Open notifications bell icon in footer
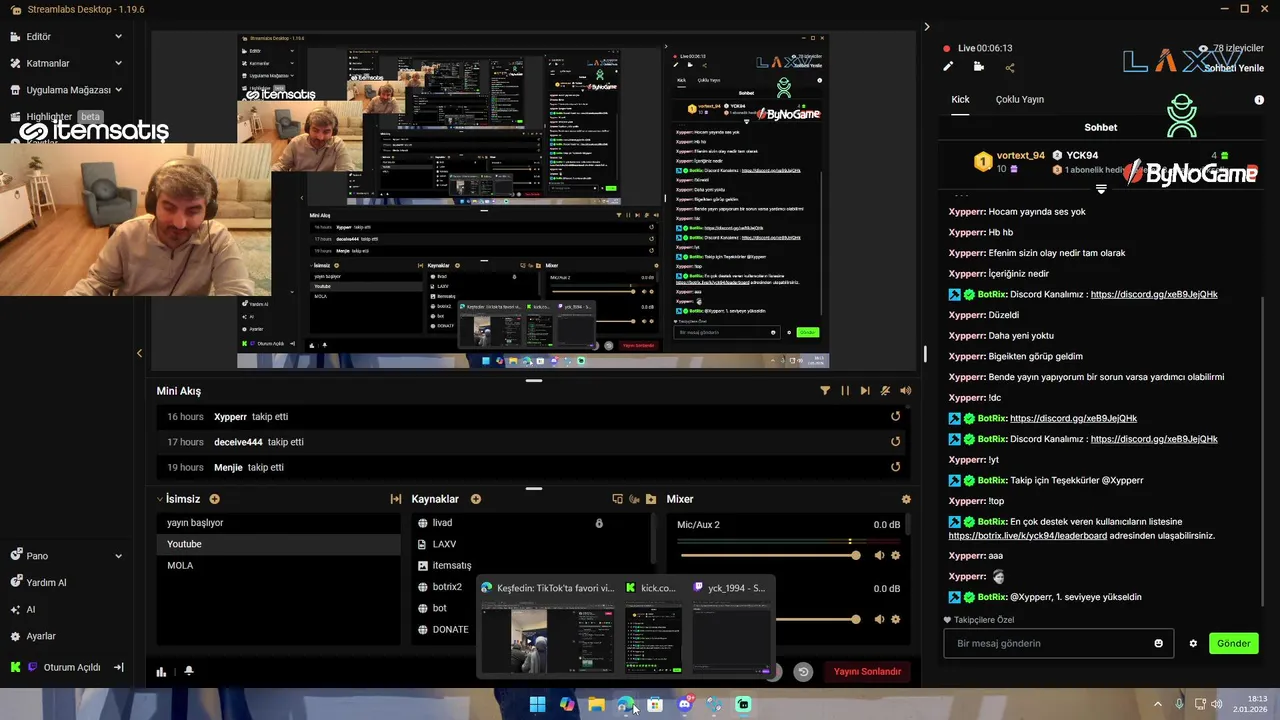 pyautogui.click(x=188, y=671)
